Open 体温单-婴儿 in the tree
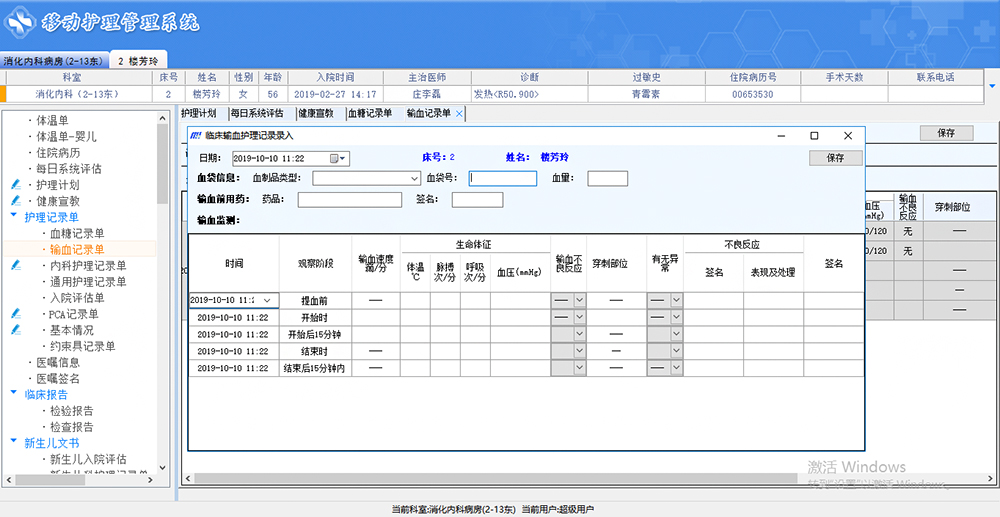 click(x=66, y=136)
